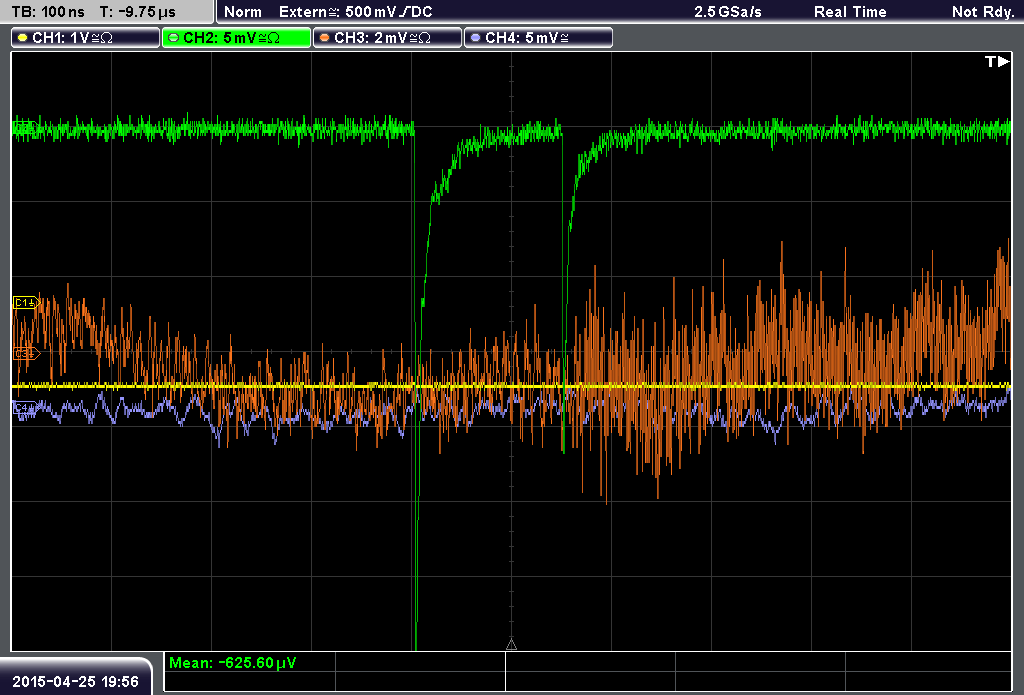
Task: Select the CH3: 2 mV channel tab
Action: (x=387, y=38)
